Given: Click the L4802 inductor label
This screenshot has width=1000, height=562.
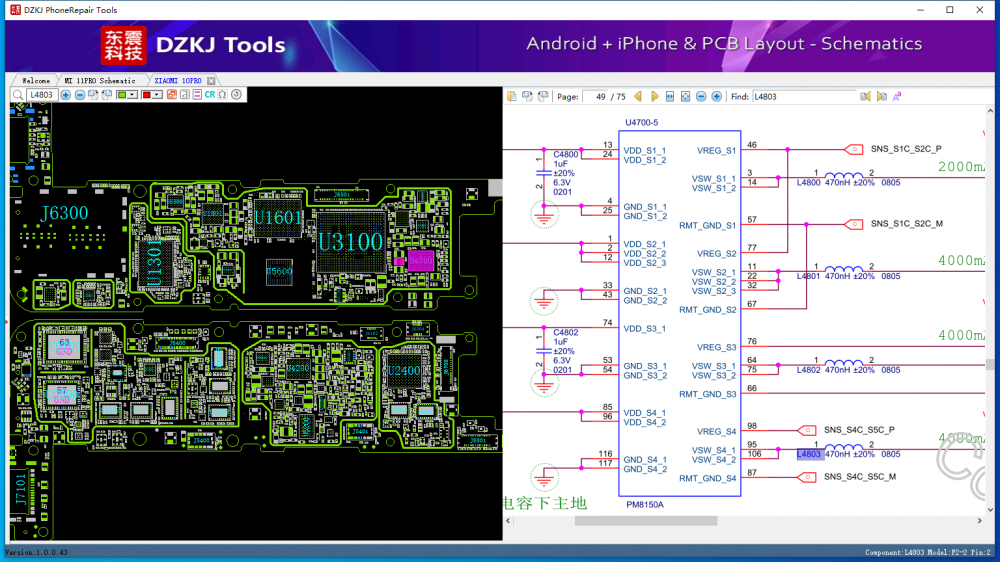Looking at the screenshot, I should pos(809,370).
